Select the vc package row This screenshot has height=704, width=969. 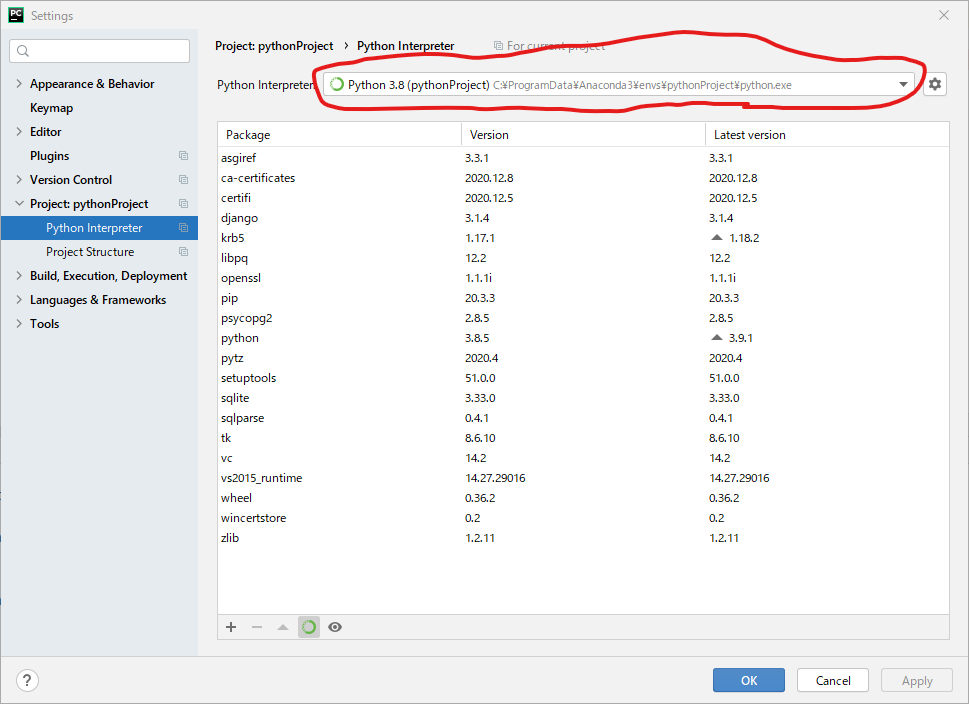pyautogui.click(x=583, y=457)
